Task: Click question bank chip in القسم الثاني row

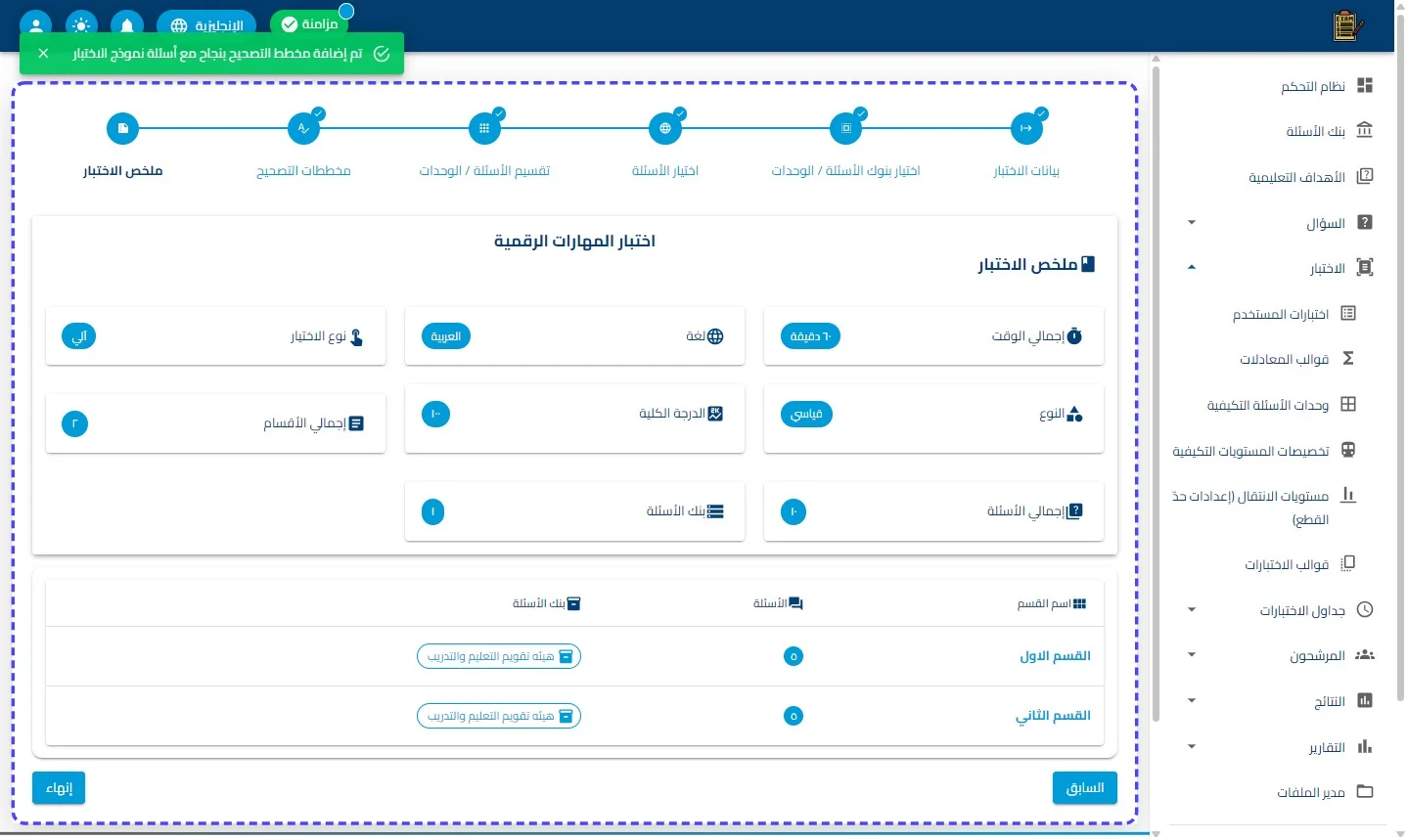Action: pyautogui.click(x=499, y=716)
